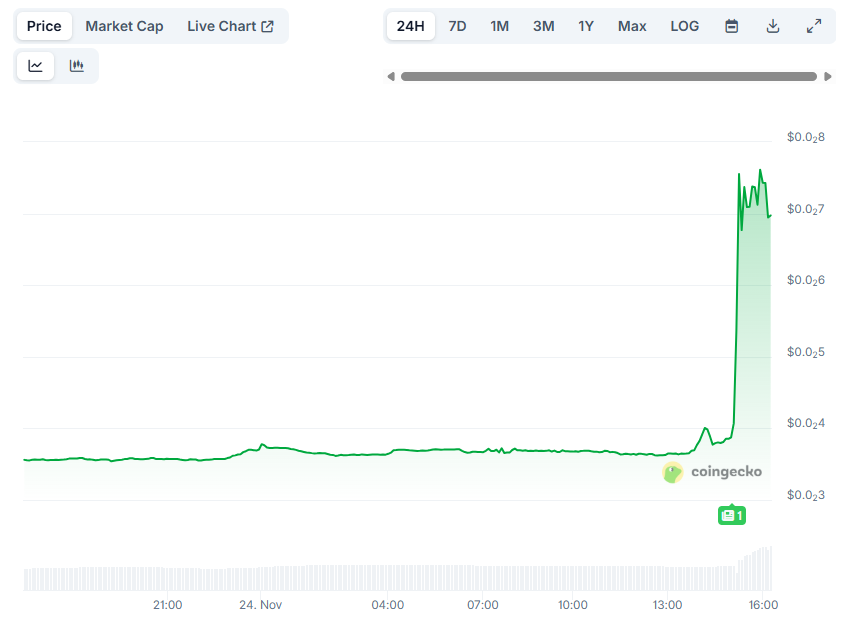Screen dimensions: 843x623
Task: Click the CoinGecko logo watermark
Action: pyautogui.click(x=712, y=473)
